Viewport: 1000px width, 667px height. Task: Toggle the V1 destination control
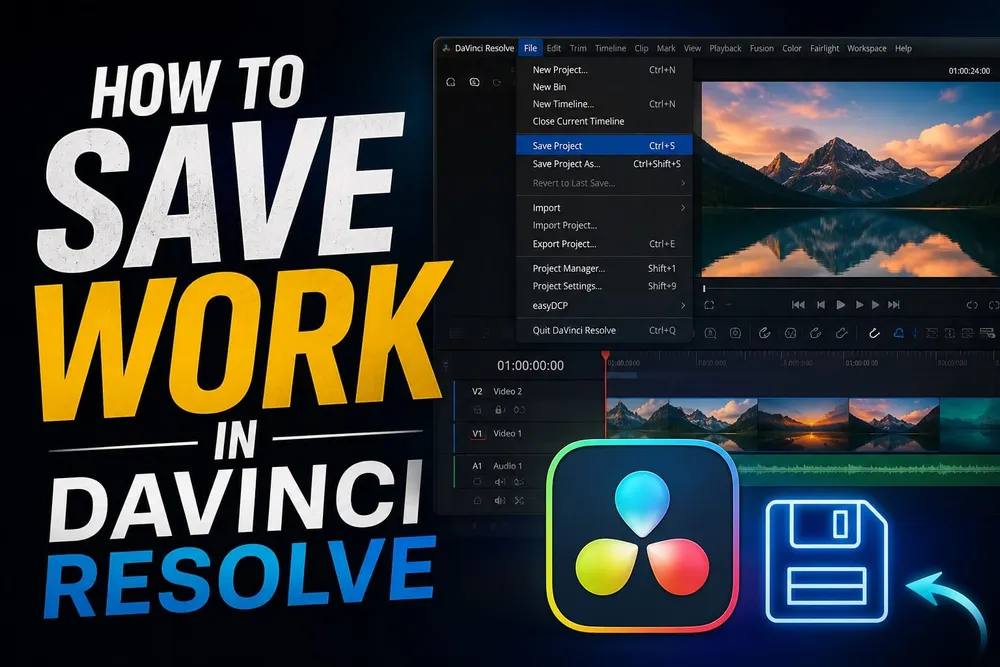477,433
